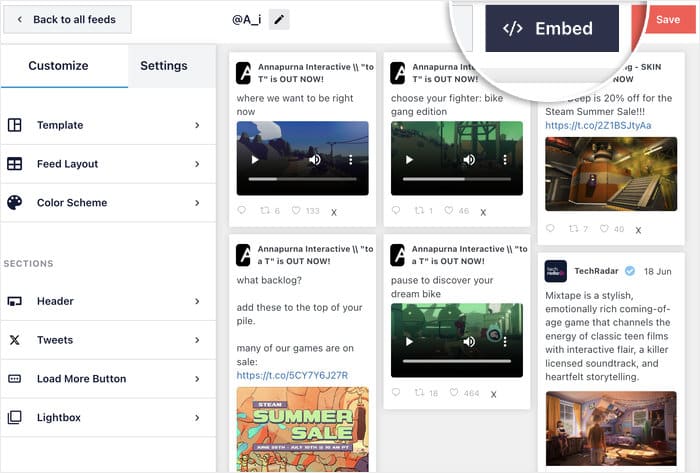Expand the Tweets section chevron
The width and height of the screenshot is (700, 473).
197,340
